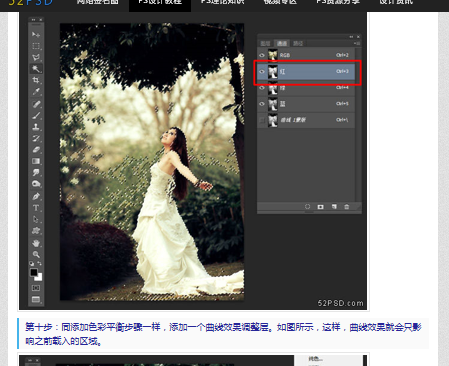This screenshot has height=366, width=449.
Task: Reset default foreground and background colors
Action: (x=32, y=263)
